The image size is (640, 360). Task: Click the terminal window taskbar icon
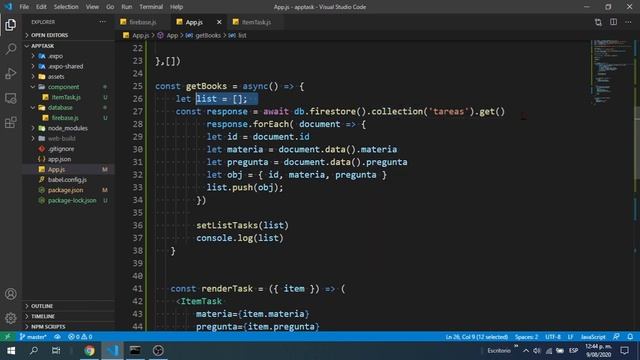coord(135,351)
